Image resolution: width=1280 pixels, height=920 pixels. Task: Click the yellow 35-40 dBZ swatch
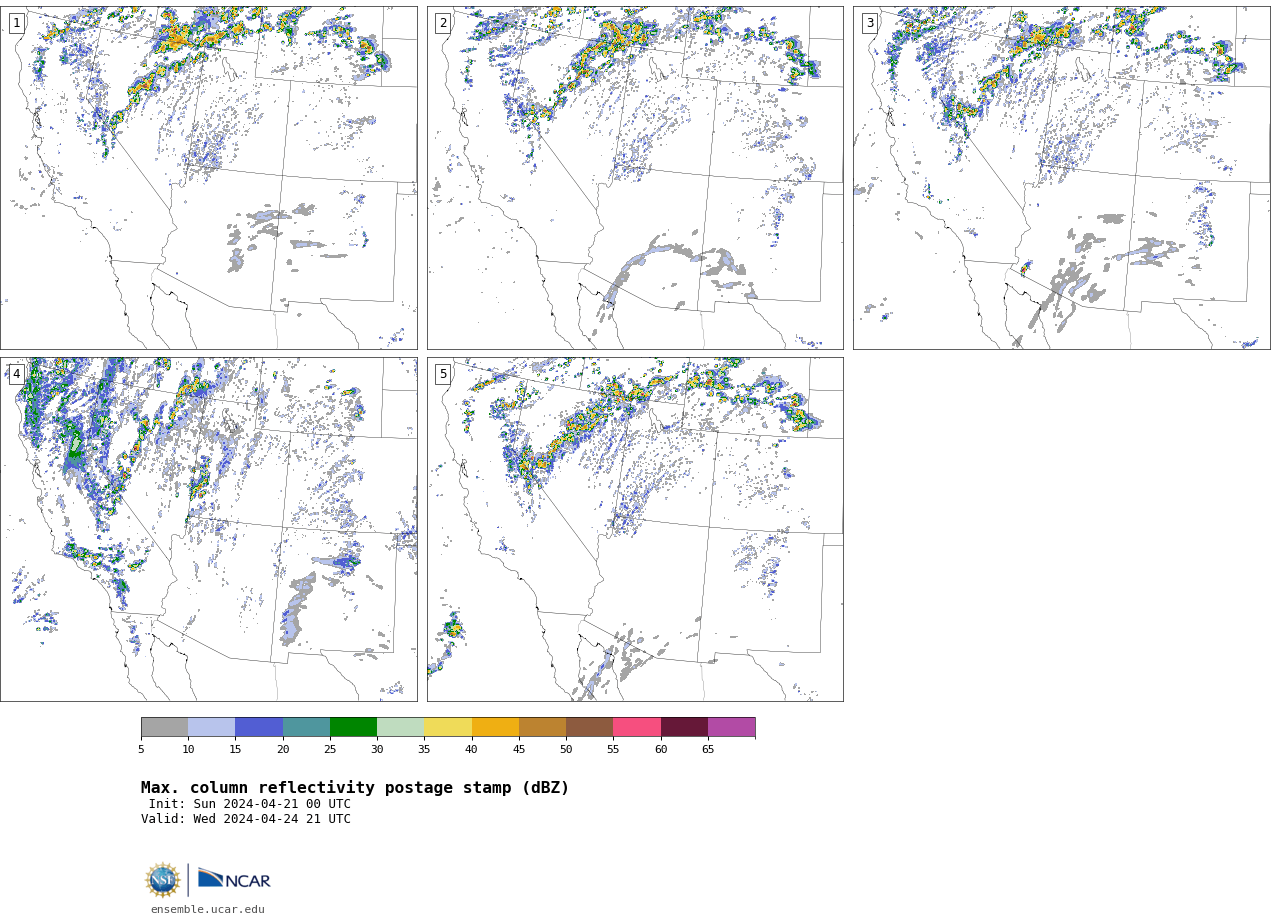448,727
